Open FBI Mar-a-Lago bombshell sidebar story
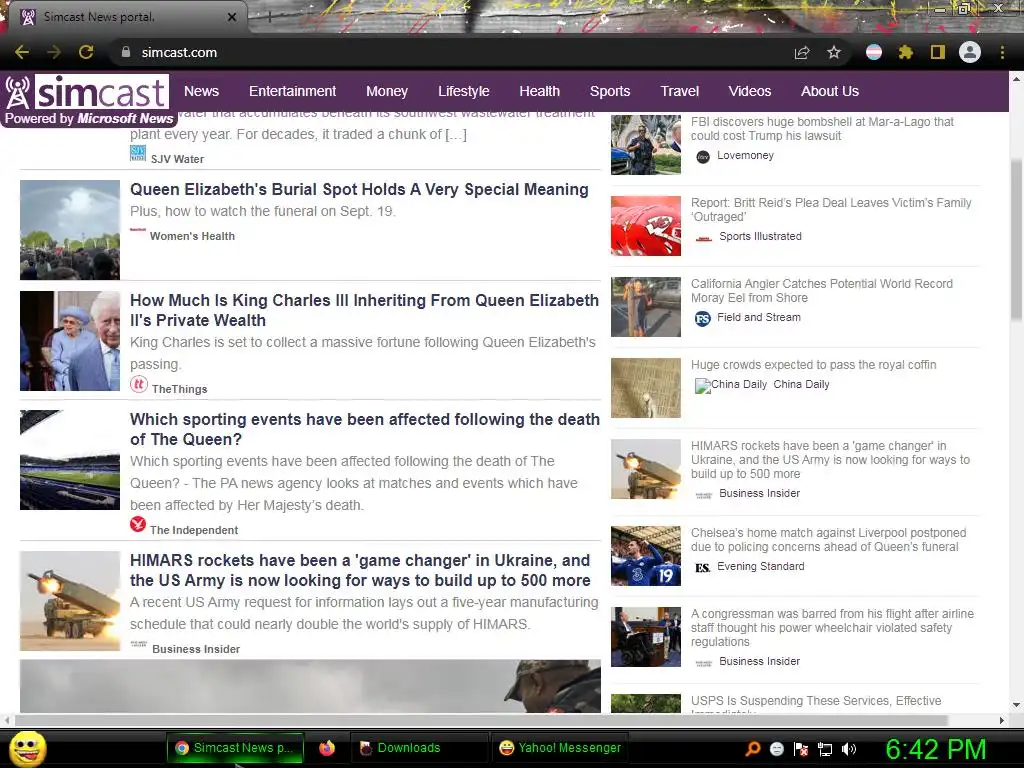 click(822, 129)
